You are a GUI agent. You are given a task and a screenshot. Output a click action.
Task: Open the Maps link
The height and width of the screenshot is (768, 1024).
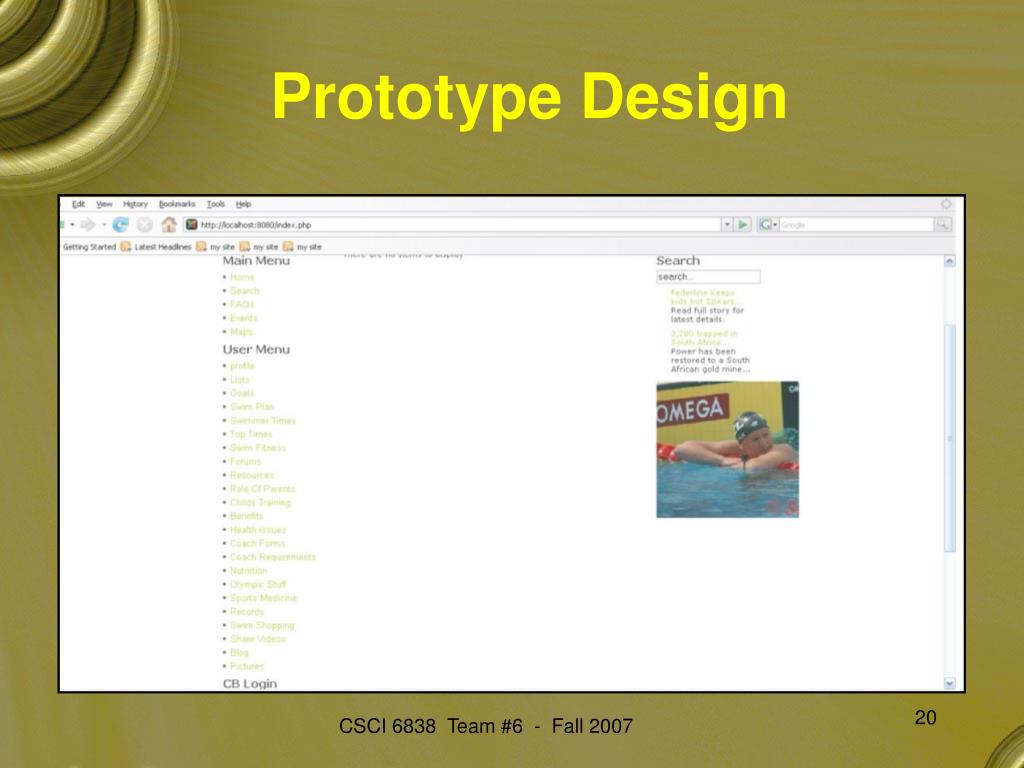(241, 332)
